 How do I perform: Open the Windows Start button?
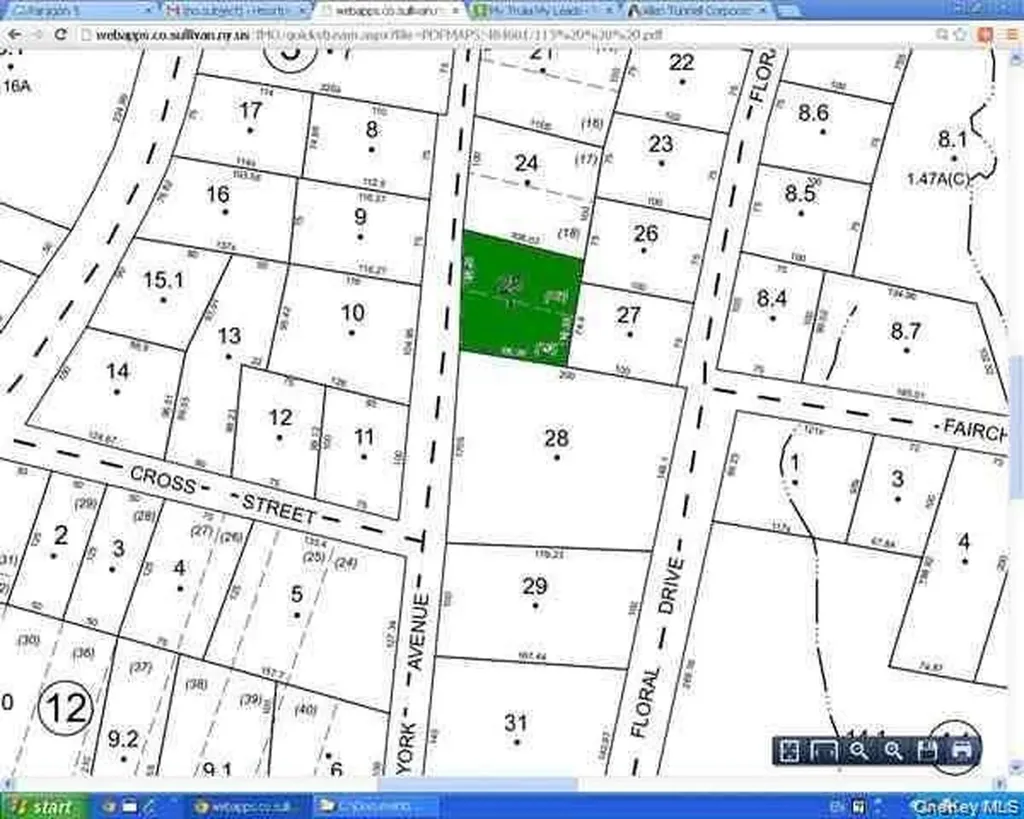[43, 807]
